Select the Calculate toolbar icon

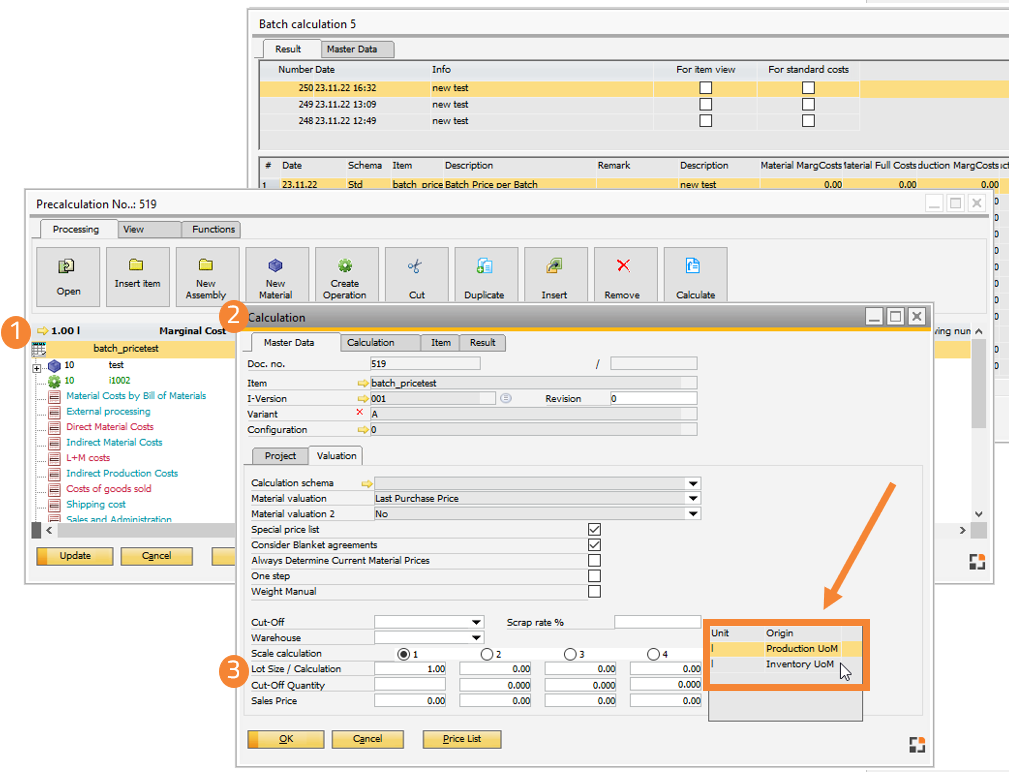tap(695, 274)
